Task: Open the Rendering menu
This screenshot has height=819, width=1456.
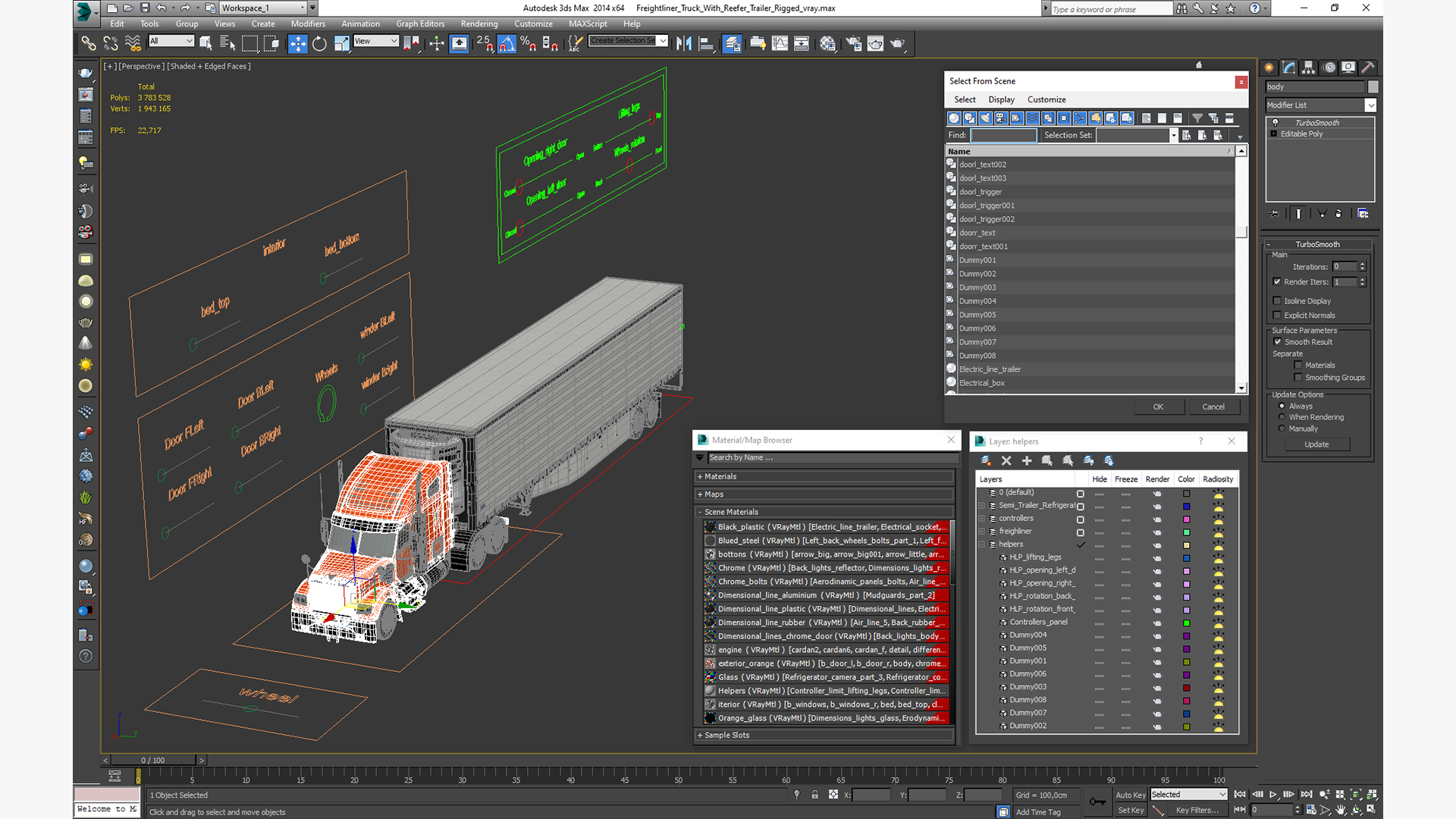Action: click(479, 24)
